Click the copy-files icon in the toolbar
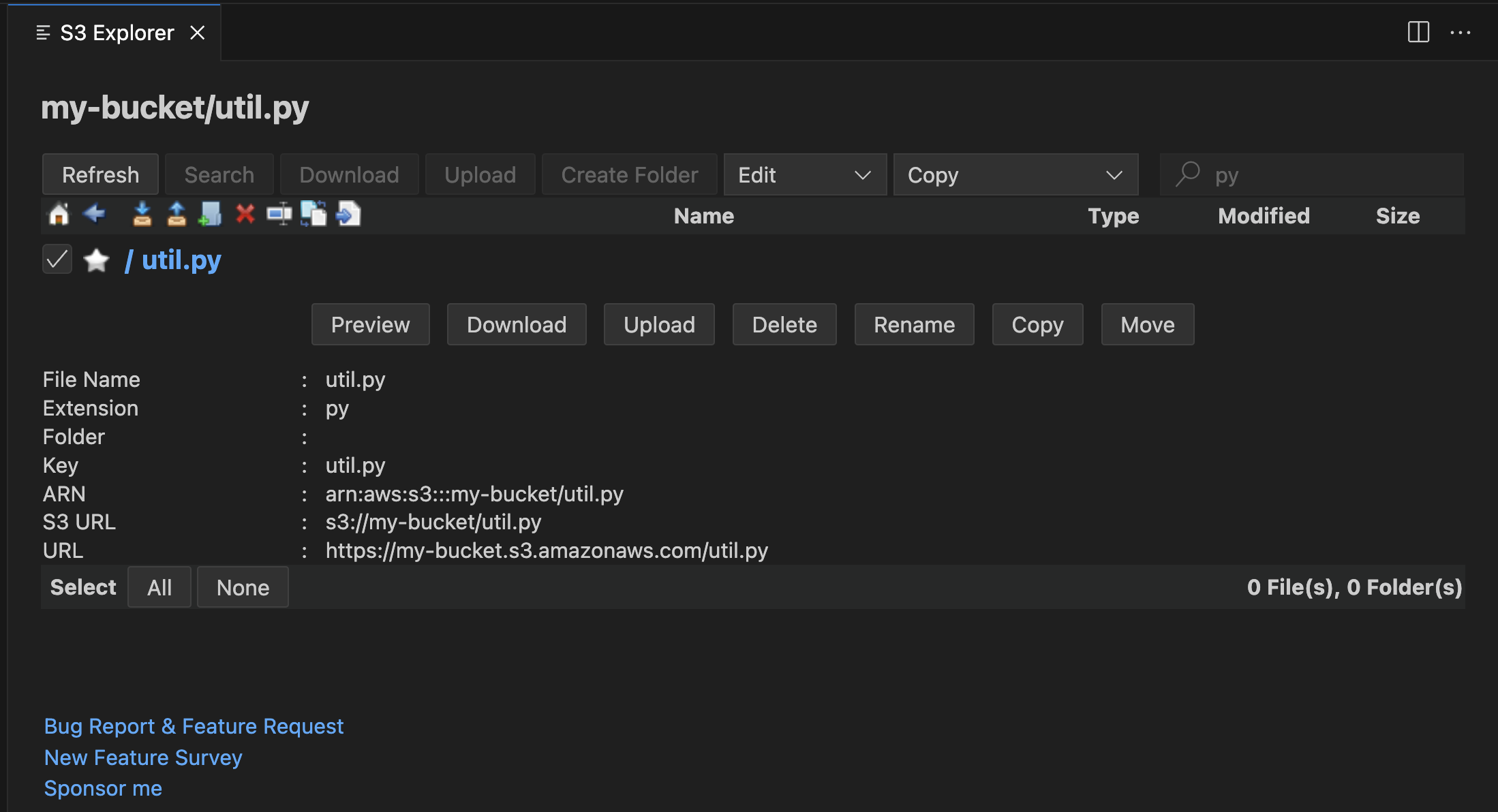This screenshot has width=1498, height=812. (x=314, y=215)
